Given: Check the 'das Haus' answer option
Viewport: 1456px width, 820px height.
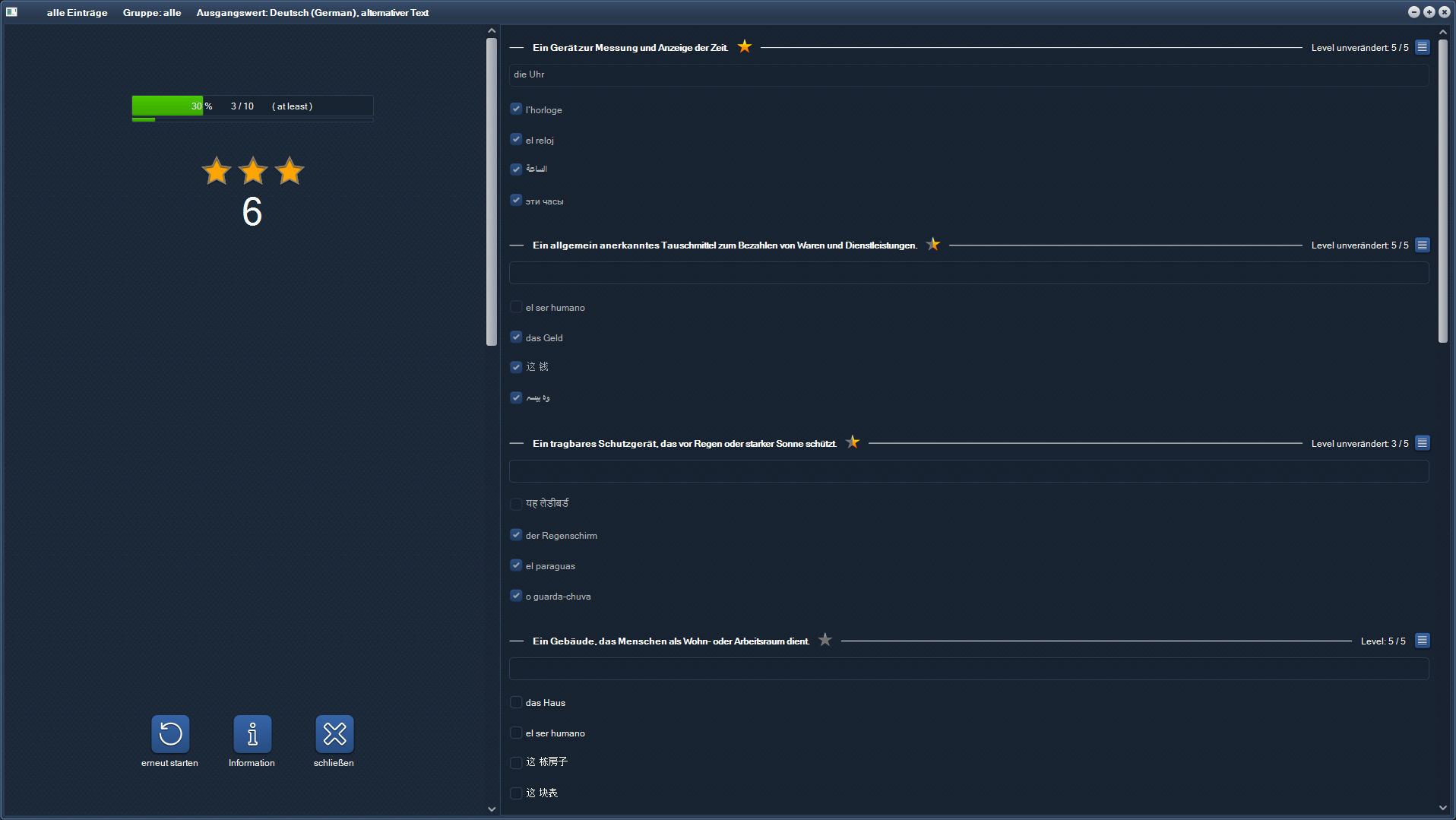Looking at the screenshot, I should pyautogui.click(x=516, y=702).
